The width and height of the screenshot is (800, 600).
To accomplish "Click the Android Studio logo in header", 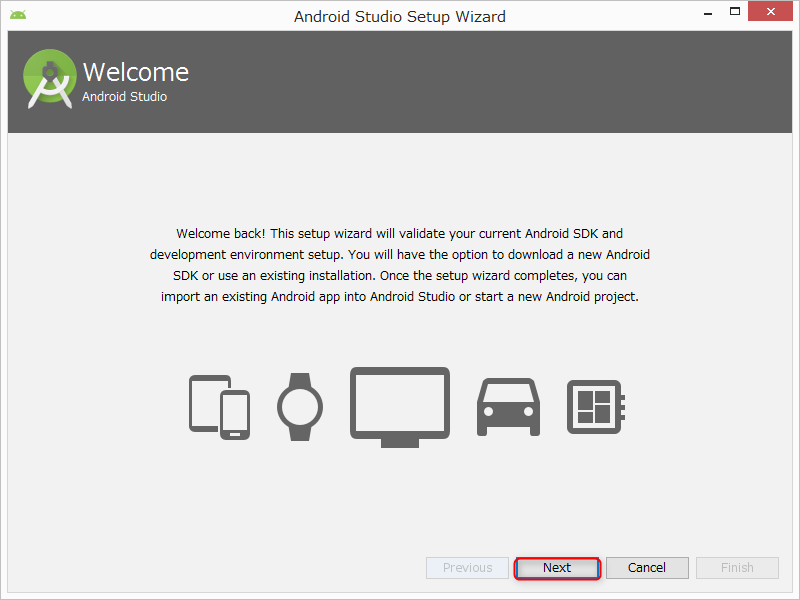I will tap(49, 79).
